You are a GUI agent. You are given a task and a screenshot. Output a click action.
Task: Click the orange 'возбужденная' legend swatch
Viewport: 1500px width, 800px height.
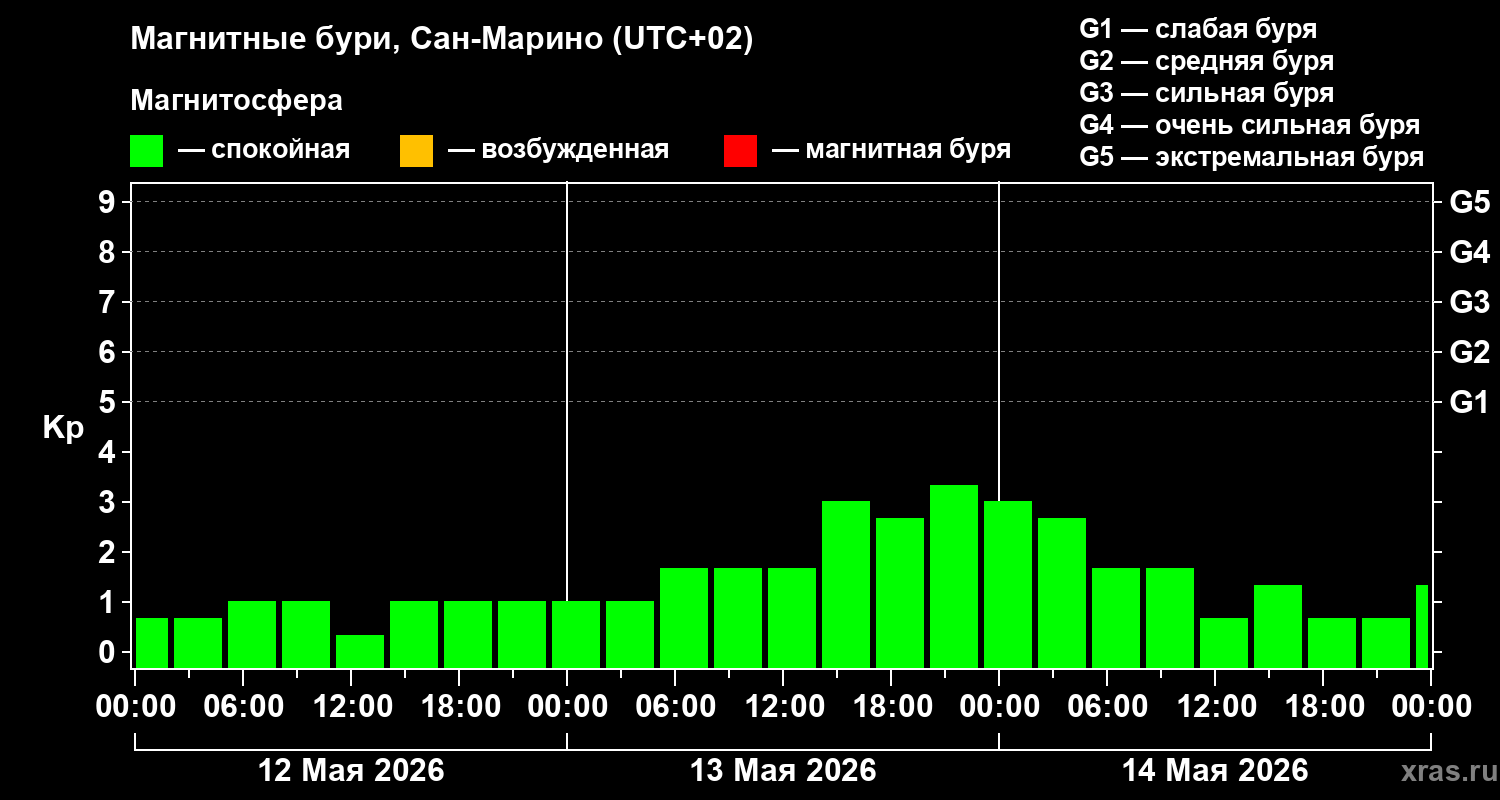tap(416, 151)
